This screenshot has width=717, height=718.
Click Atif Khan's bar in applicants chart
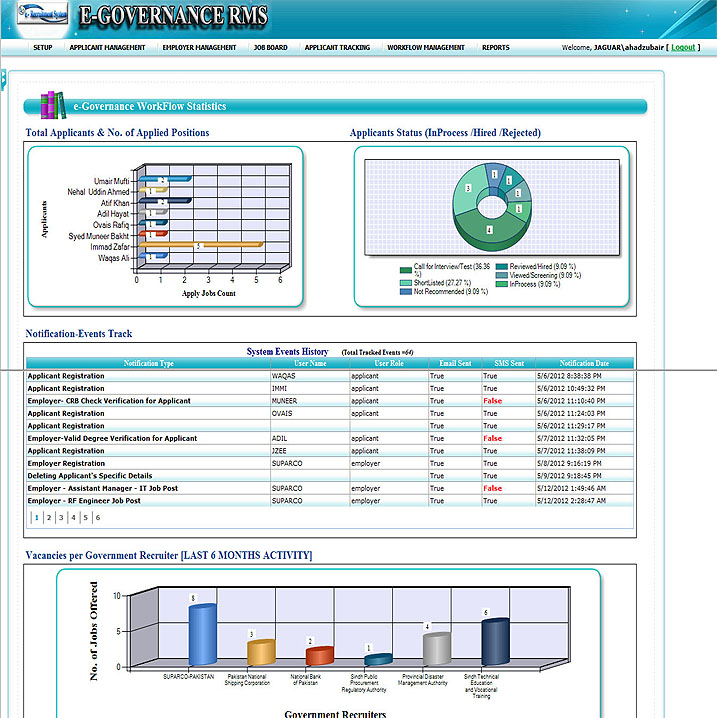point(165,201)
